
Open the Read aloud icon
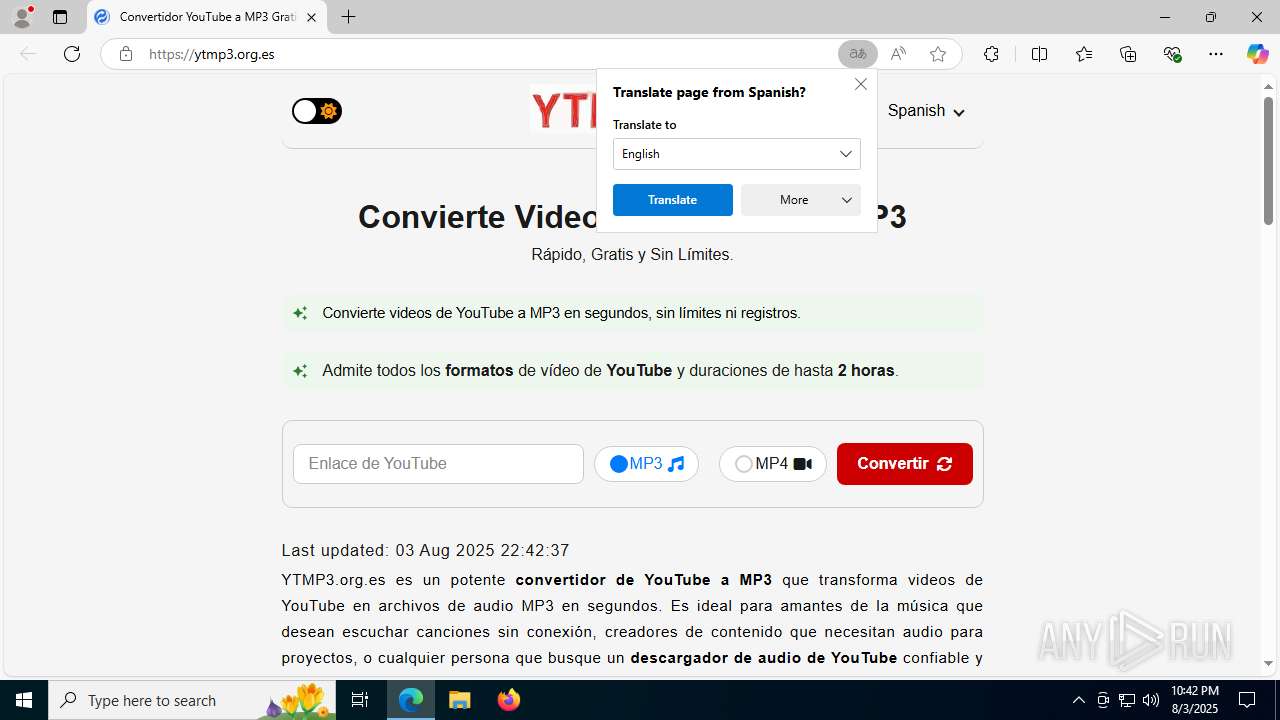click(x=898, y=54)
